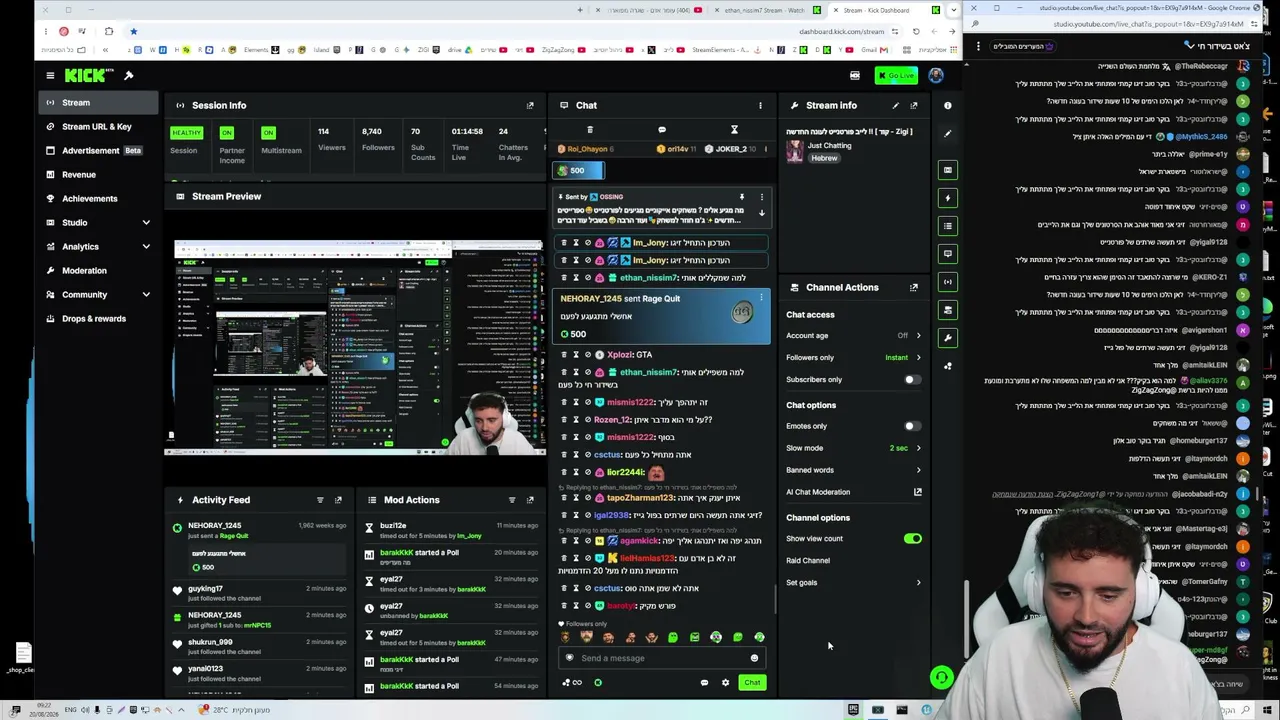Toggle the list panel icon in right rail
Image resolution: width=1280 pixels, height=720 pixels.
coord(948,226)
